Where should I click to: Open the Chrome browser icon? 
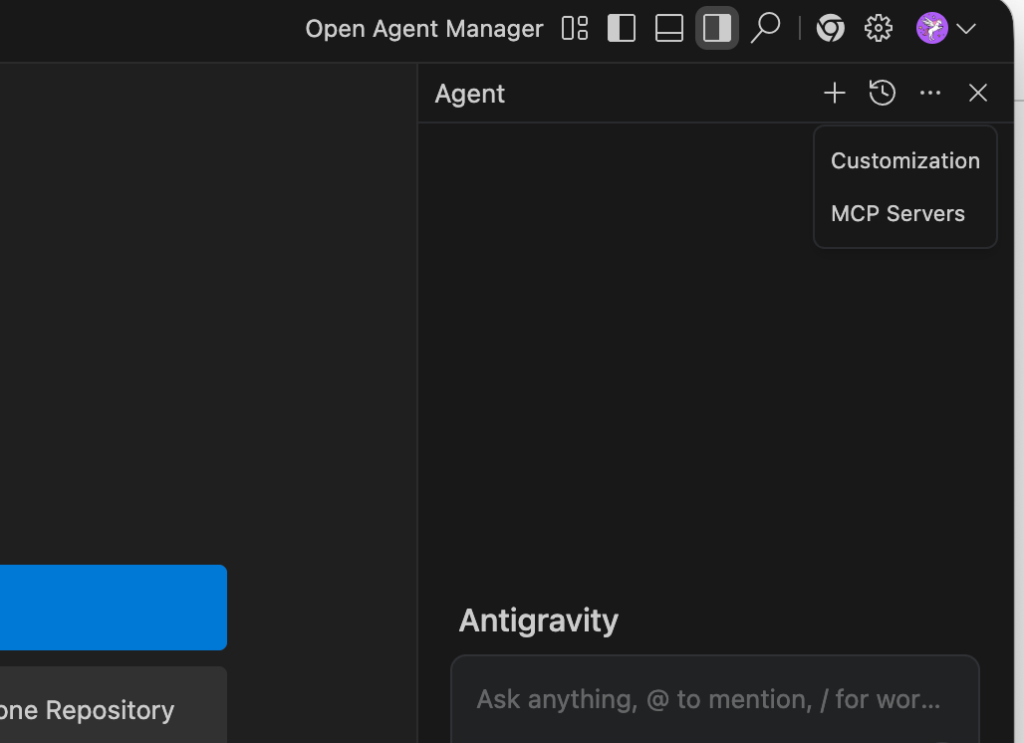click(x=830, y=29)
